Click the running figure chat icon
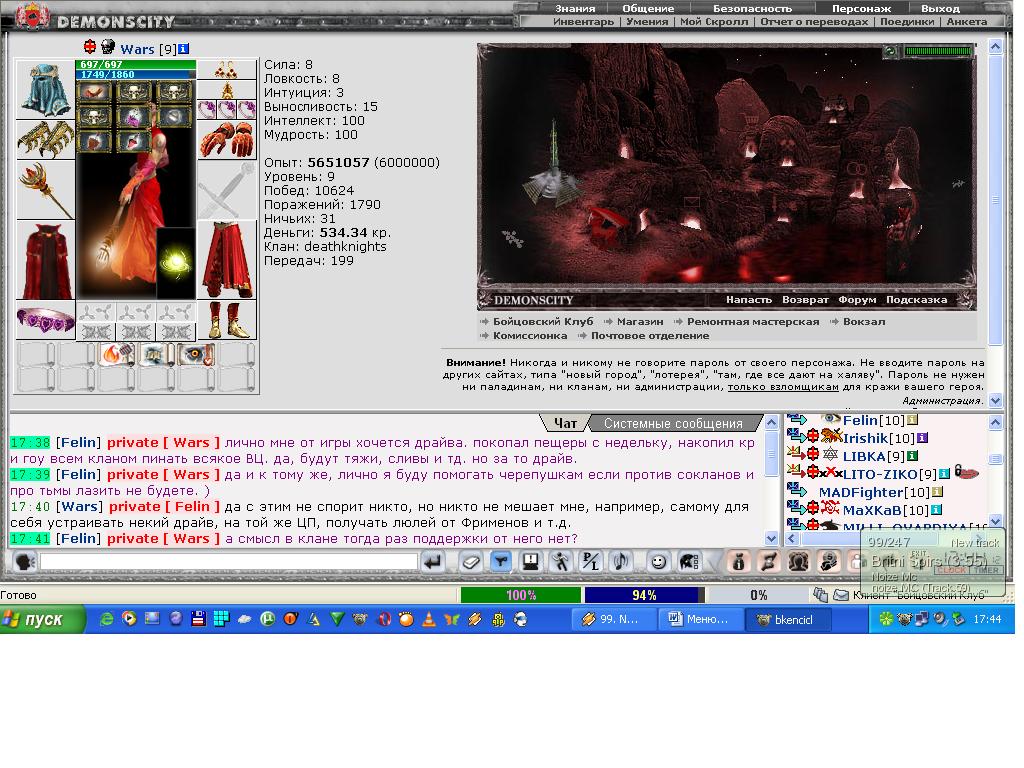This screenshot has height=768, width=1024. [x=561, y=562]
